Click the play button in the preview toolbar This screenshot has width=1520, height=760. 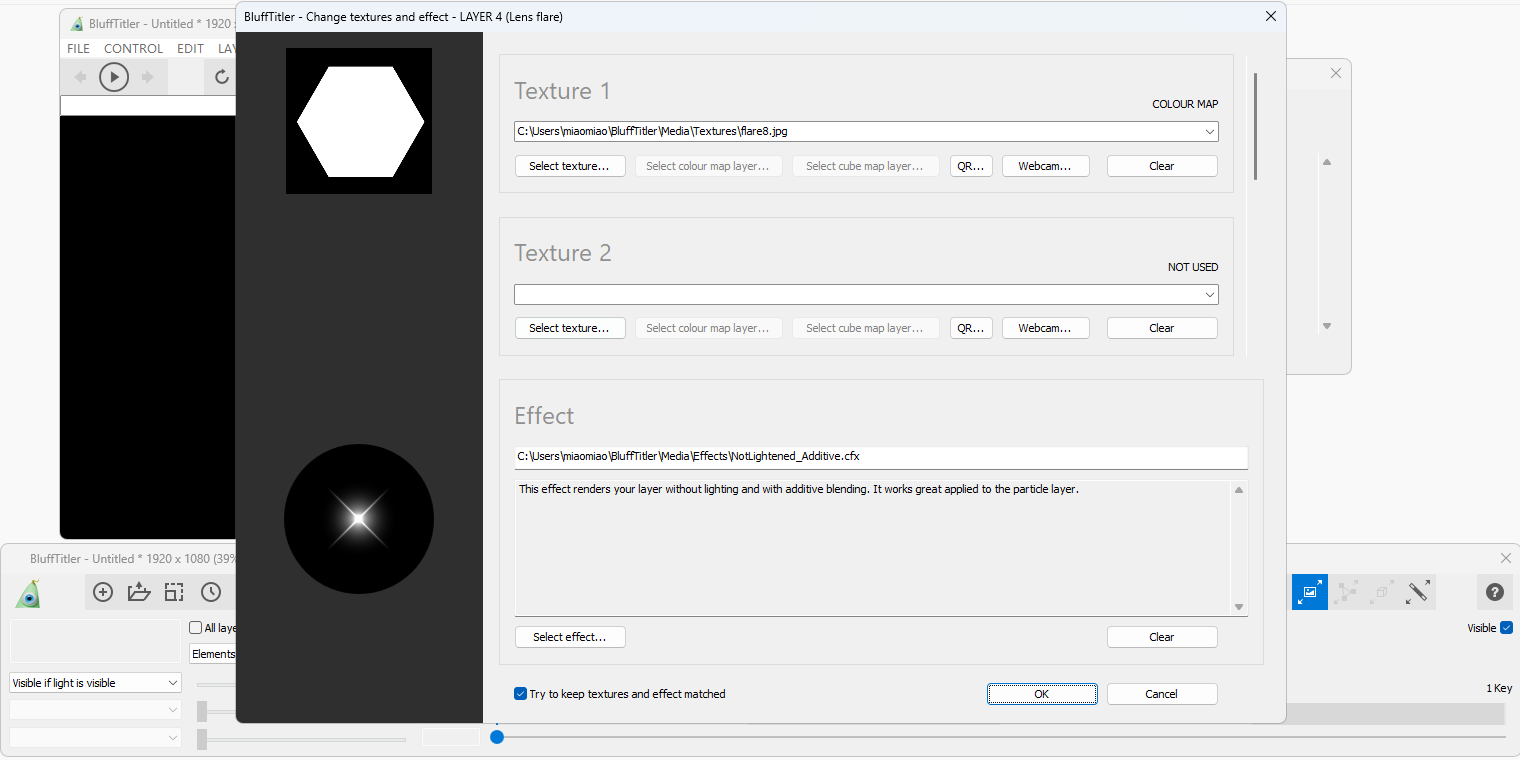[x=114, y=77]
